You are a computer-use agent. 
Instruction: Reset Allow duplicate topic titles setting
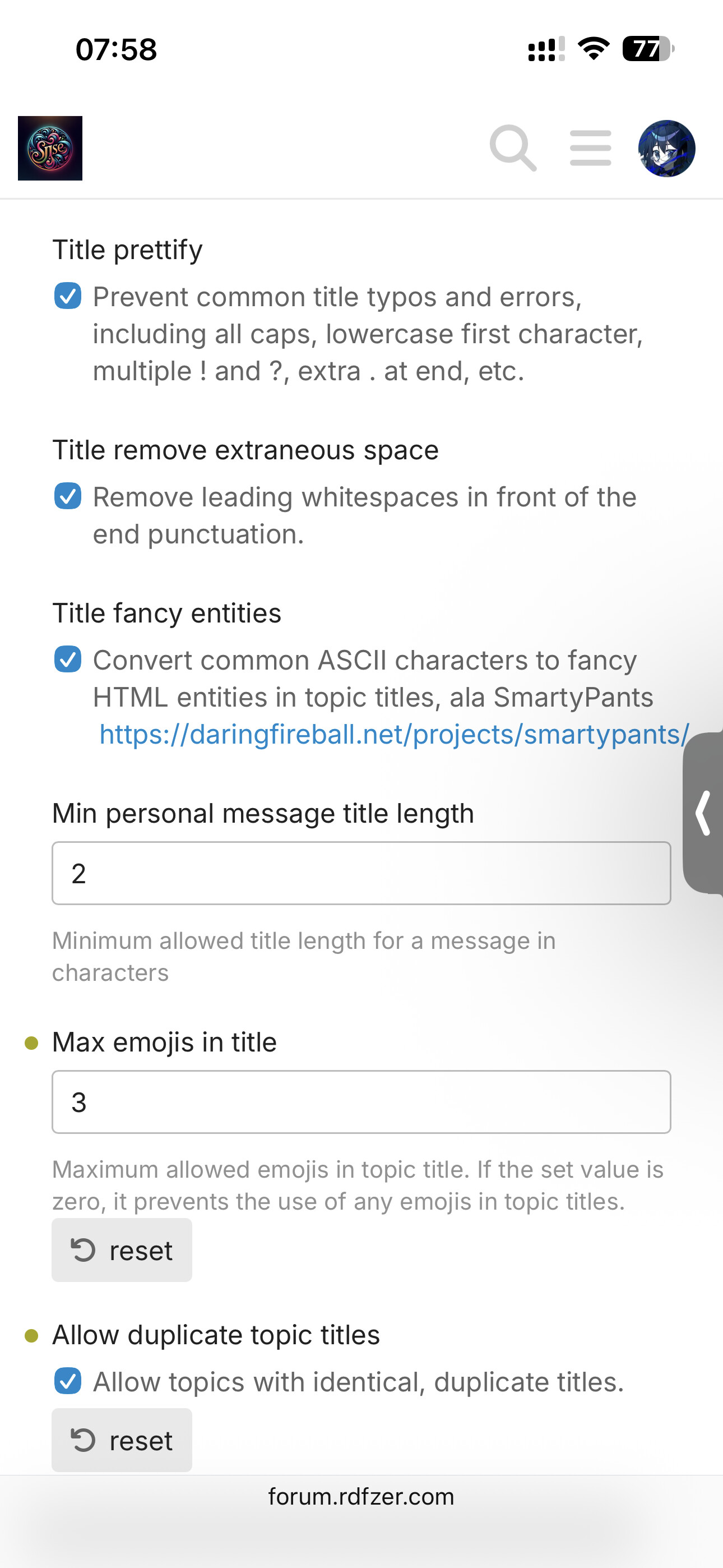(x=122, y=1440)
